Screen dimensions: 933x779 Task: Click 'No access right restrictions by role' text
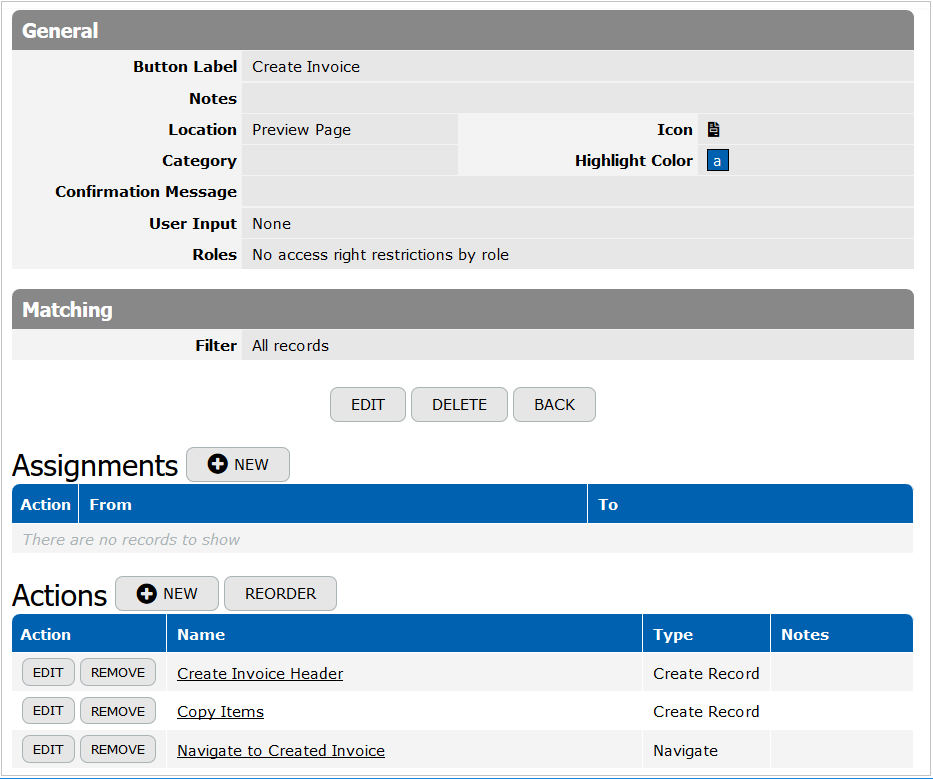(380, 255)
